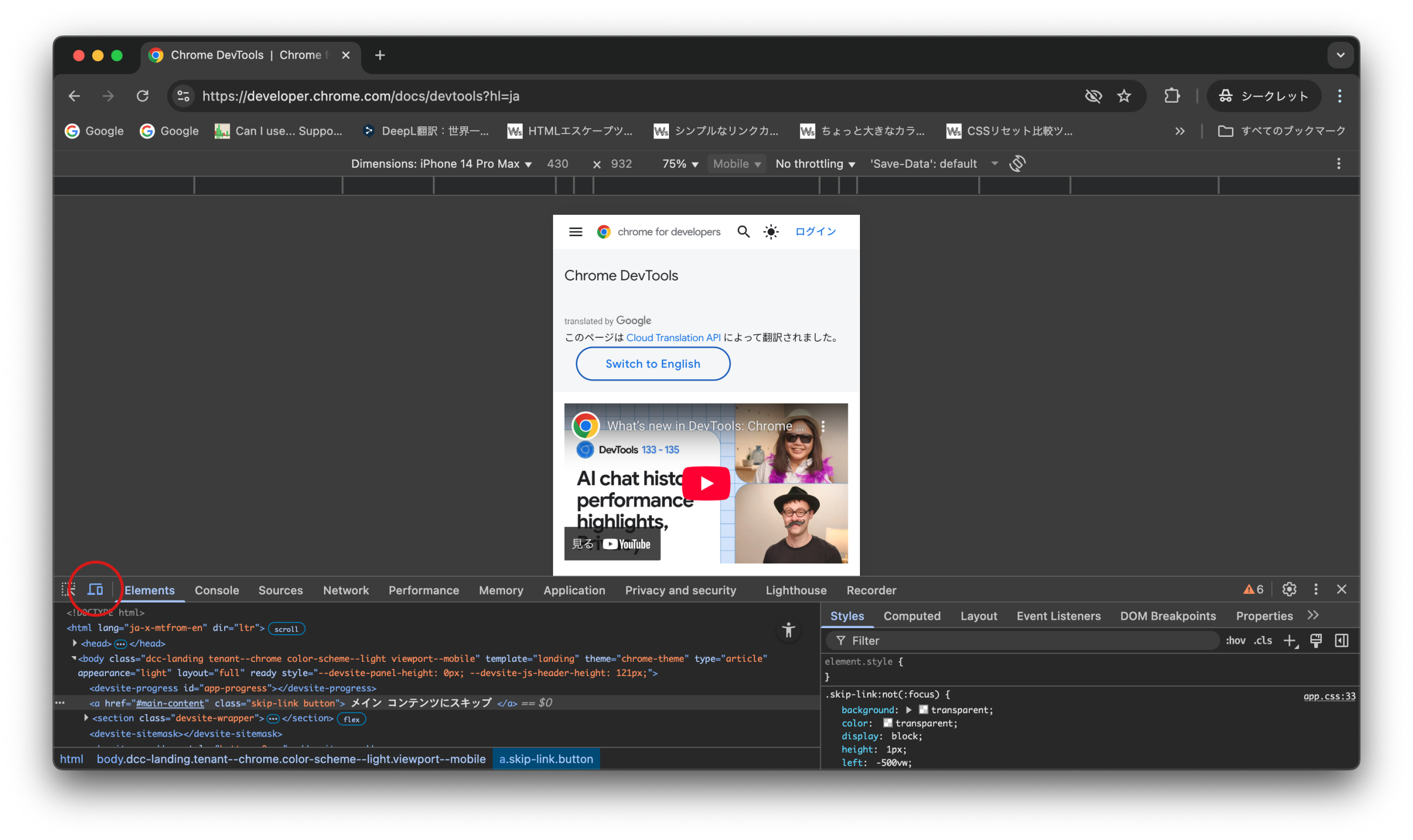Screen dimensions: 1413x840
Task: Open the Event Listeners tab
Action: (x=1058, y=615)
